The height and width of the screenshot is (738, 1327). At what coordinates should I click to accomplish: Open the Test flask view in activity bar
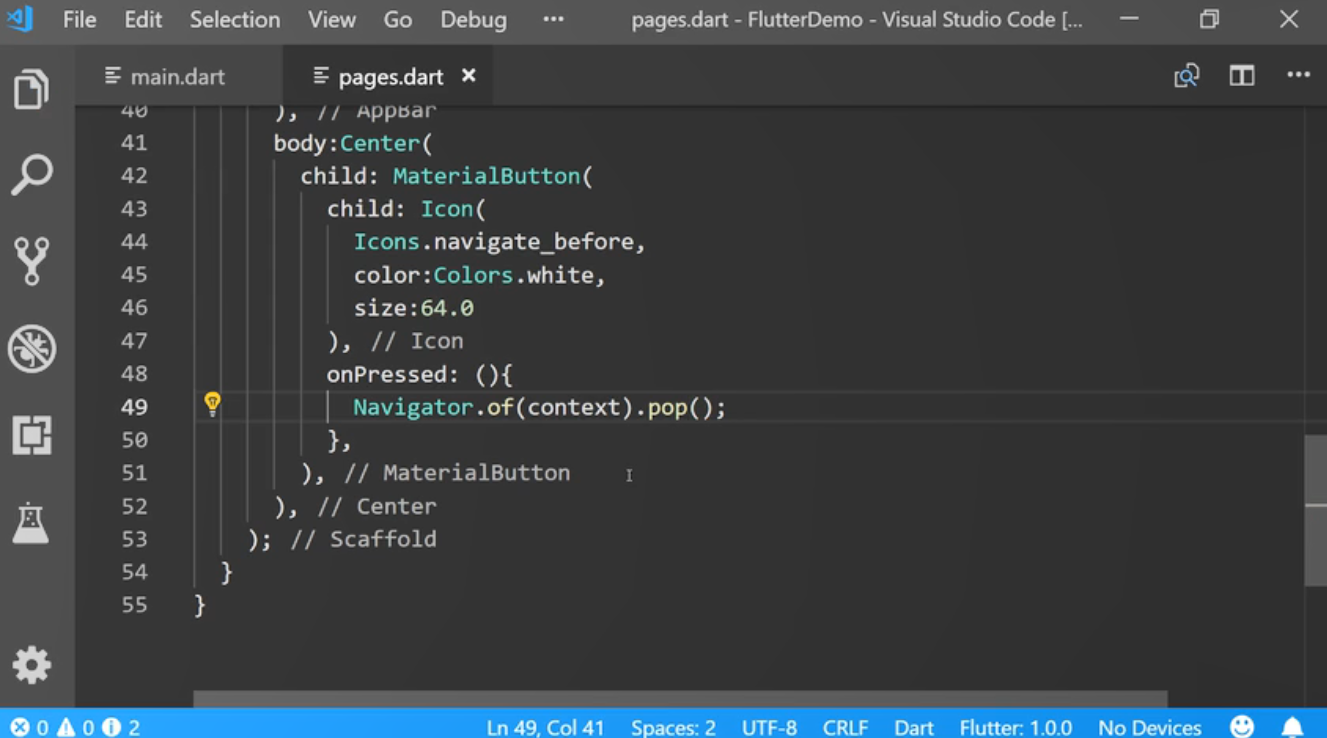coord(31,522)
